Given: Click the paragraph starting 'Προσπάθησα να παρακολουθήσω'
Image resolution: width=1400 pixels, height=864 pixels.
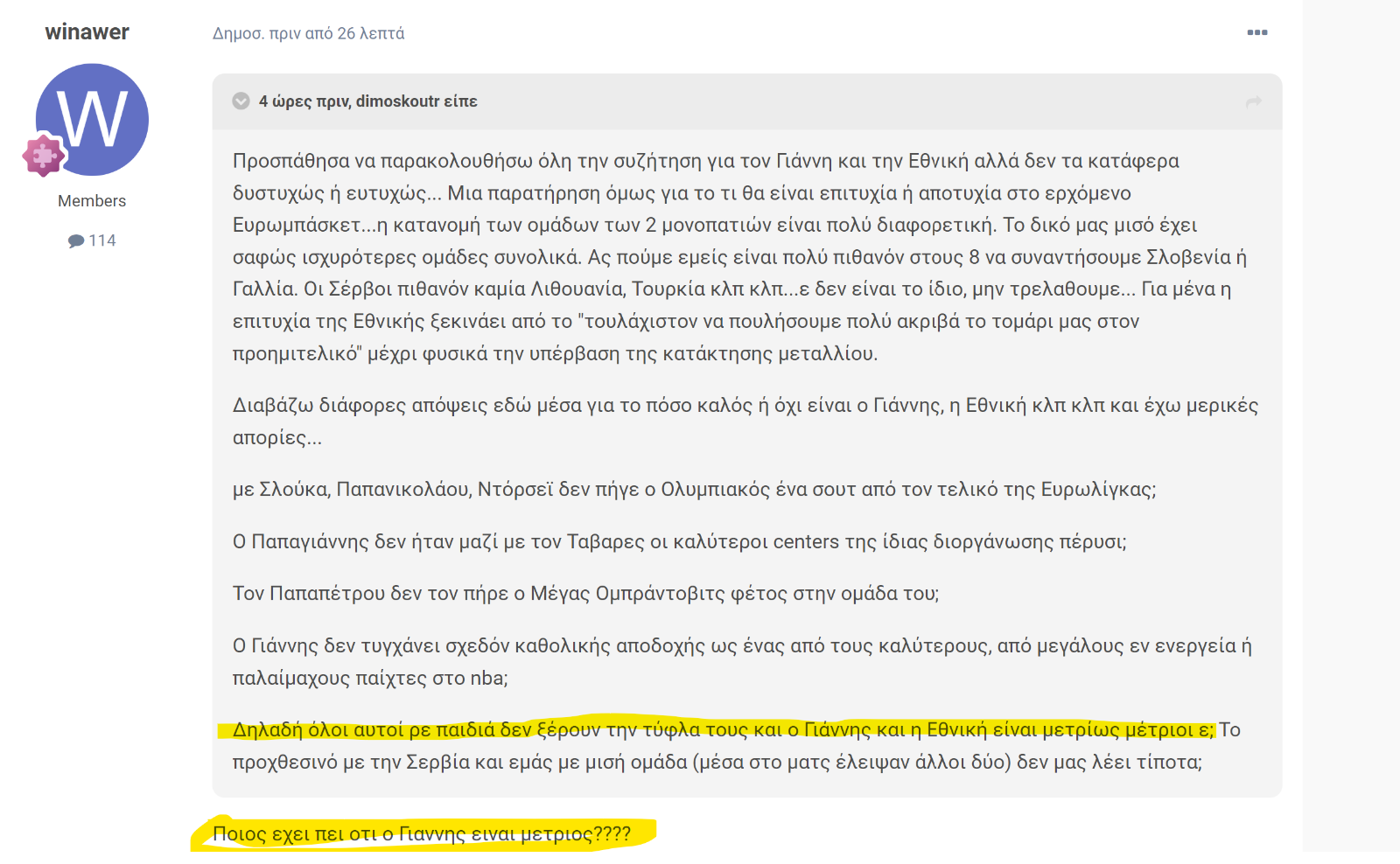Looking at the screenshot, I should [740, 257].
